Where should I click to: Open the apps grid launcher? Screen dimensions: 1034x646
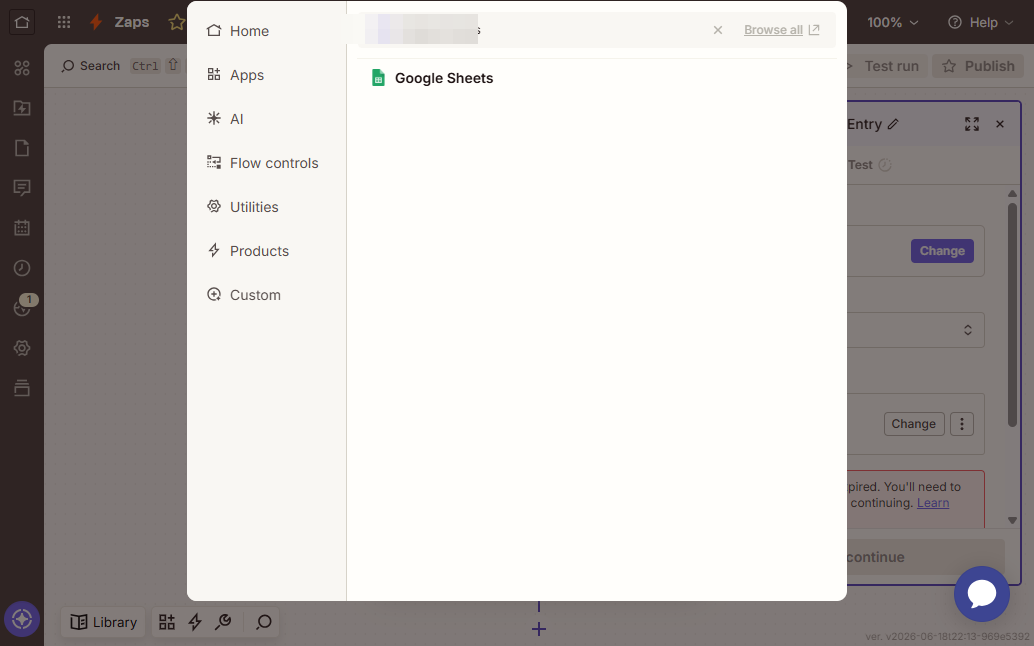(x=64, y=22)
